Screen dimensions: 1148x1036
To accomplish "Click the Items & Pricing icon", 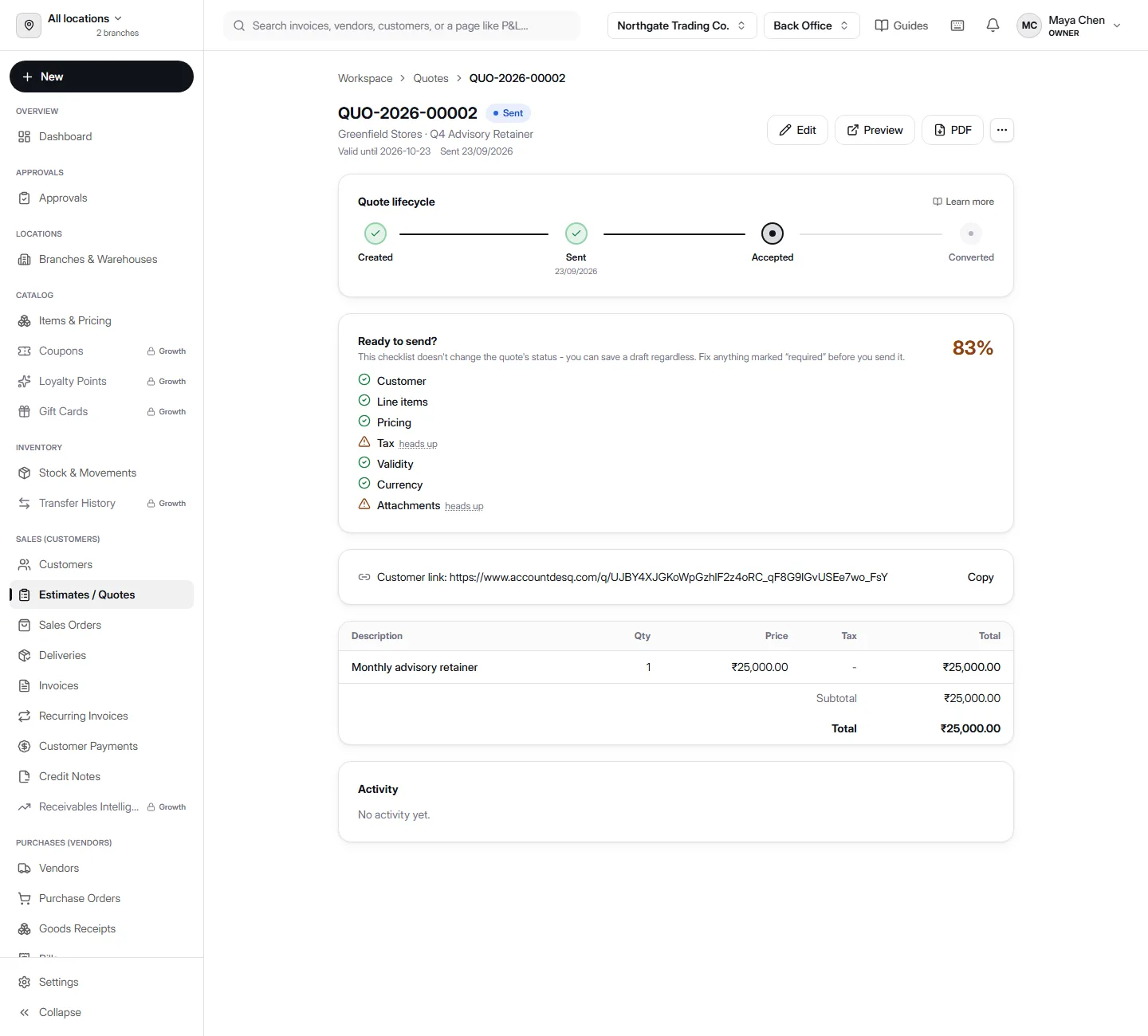I will [25, 320].
